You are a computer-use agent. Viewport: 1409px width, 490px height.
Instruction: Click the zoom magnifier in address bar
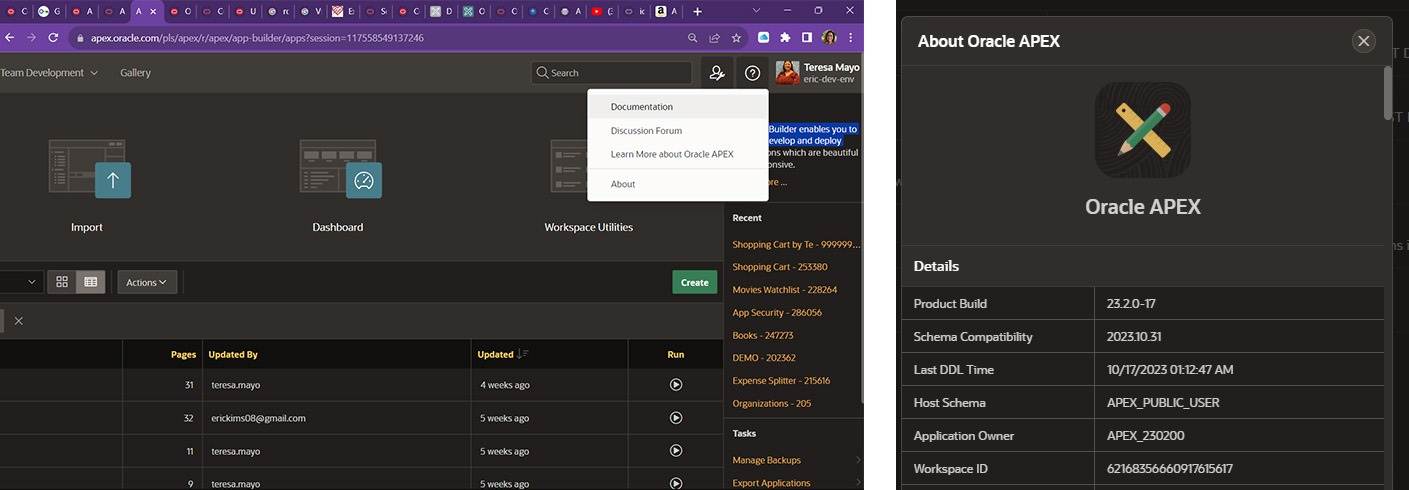point(692,38)
